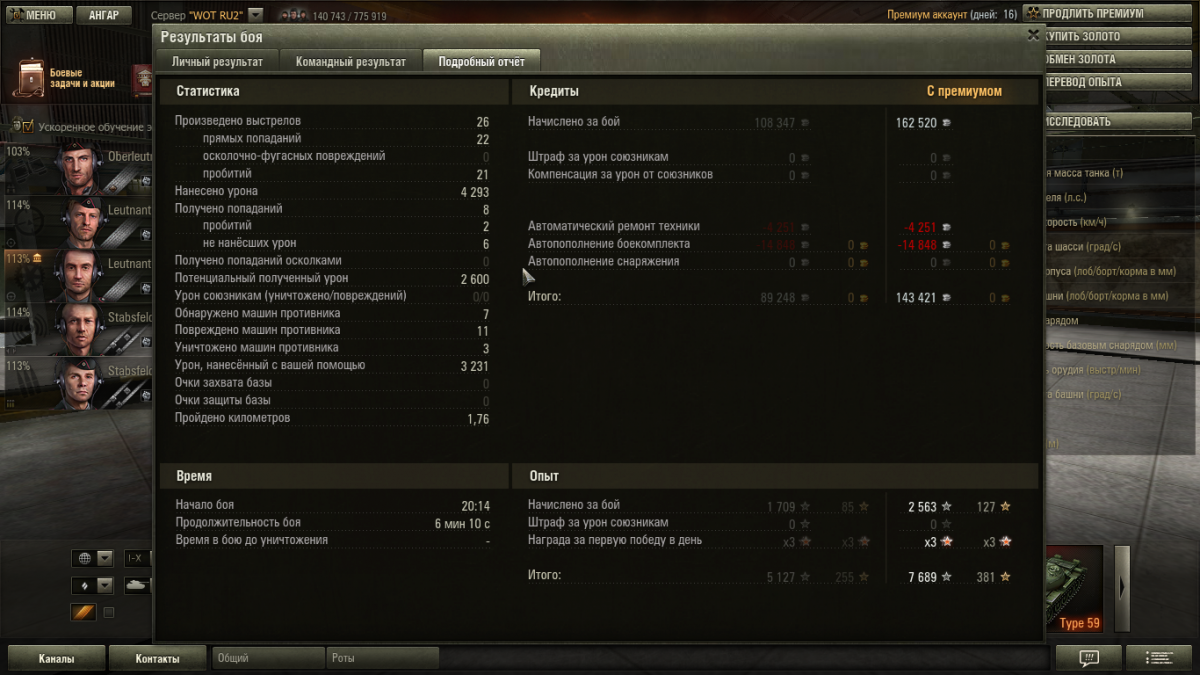Toggle the accelerated crew training checkbox

click(27, 127)
